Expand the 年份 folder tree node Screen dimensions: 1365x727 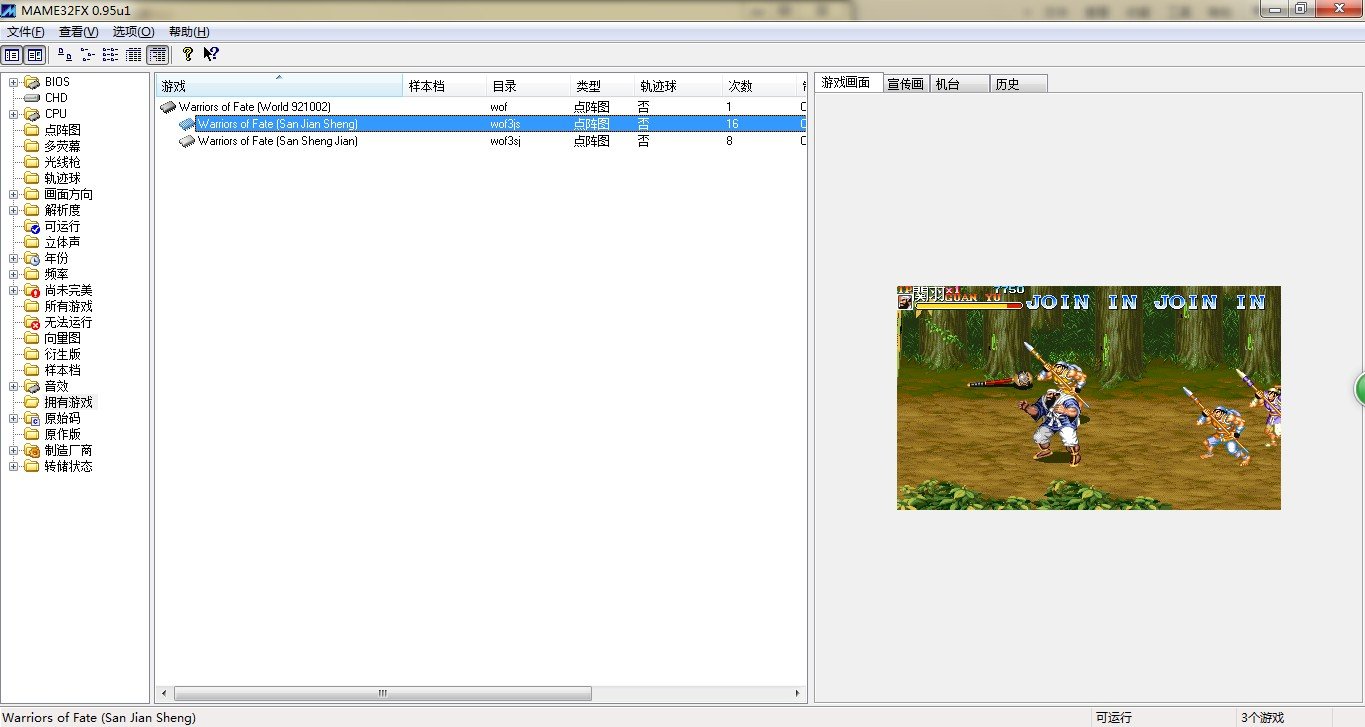click(13, 258)
